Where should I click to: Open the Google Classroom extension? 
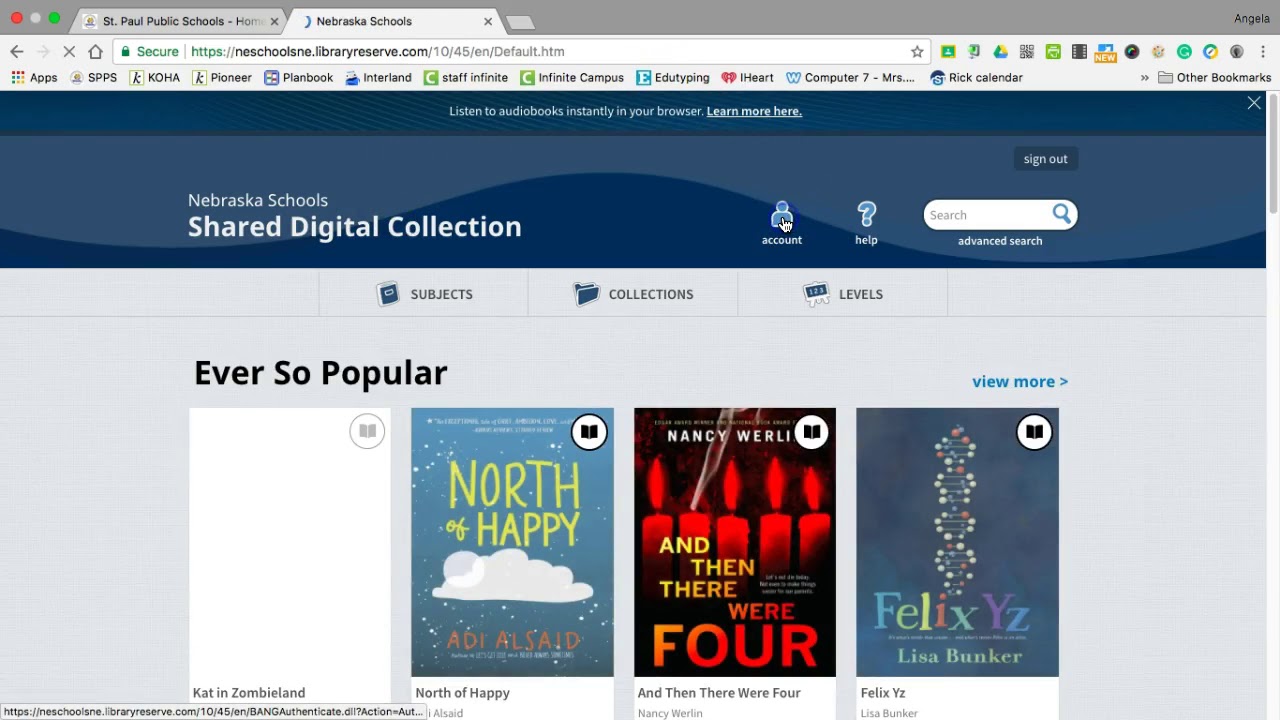(x=948, y=51)
